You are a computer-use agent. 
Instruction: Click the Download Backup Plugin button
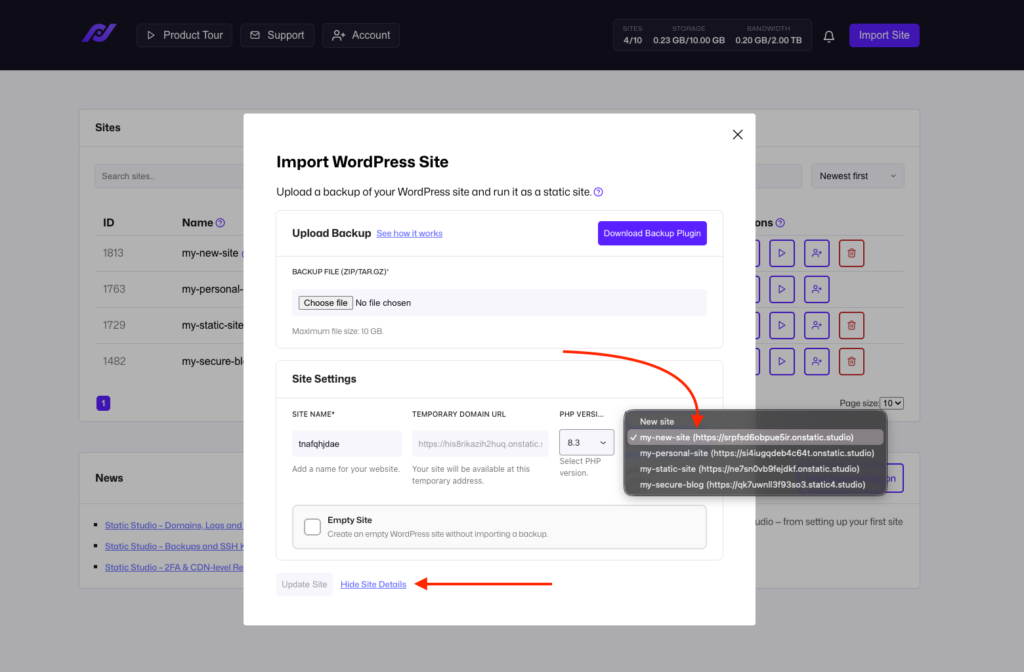(652, 233)
